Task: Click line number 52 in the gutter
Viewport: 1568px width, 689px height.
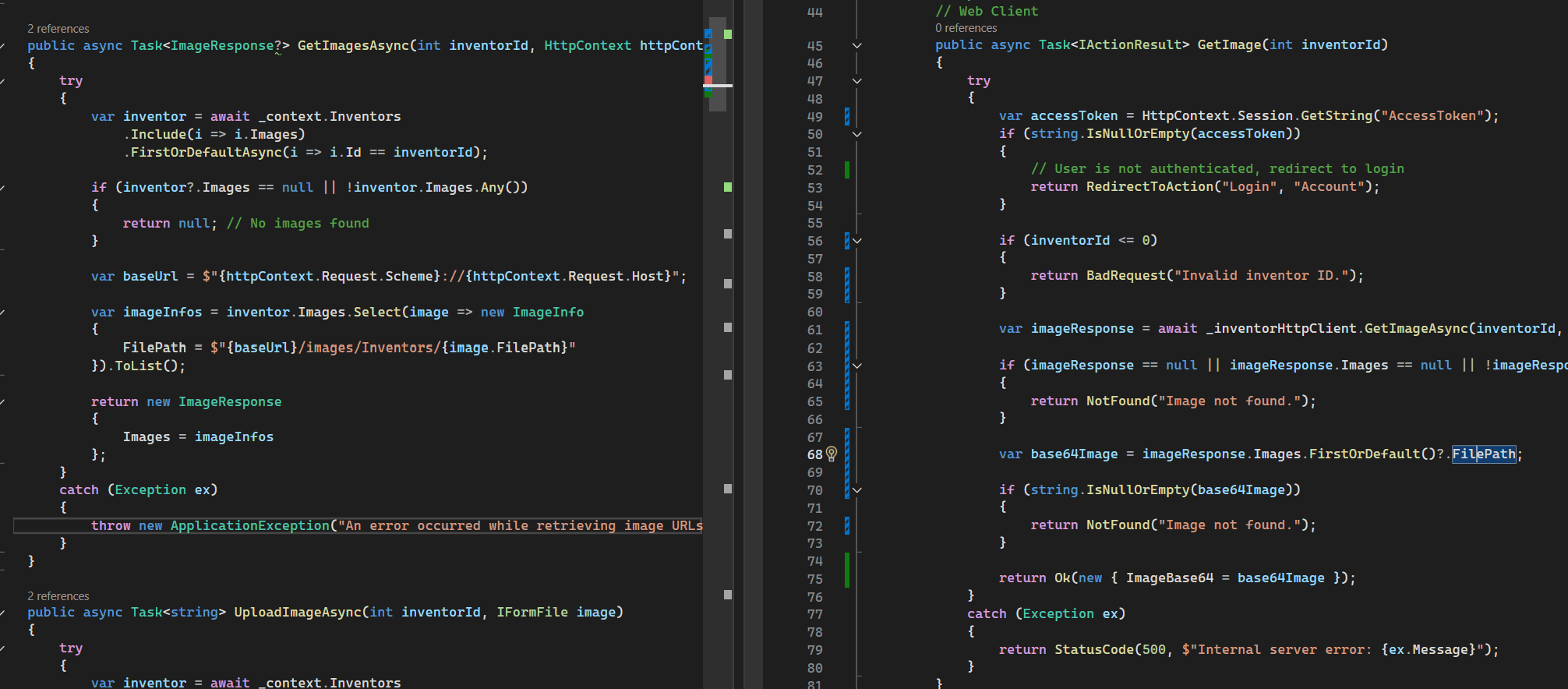Action: pyautogui.click(x=814, y=170)
